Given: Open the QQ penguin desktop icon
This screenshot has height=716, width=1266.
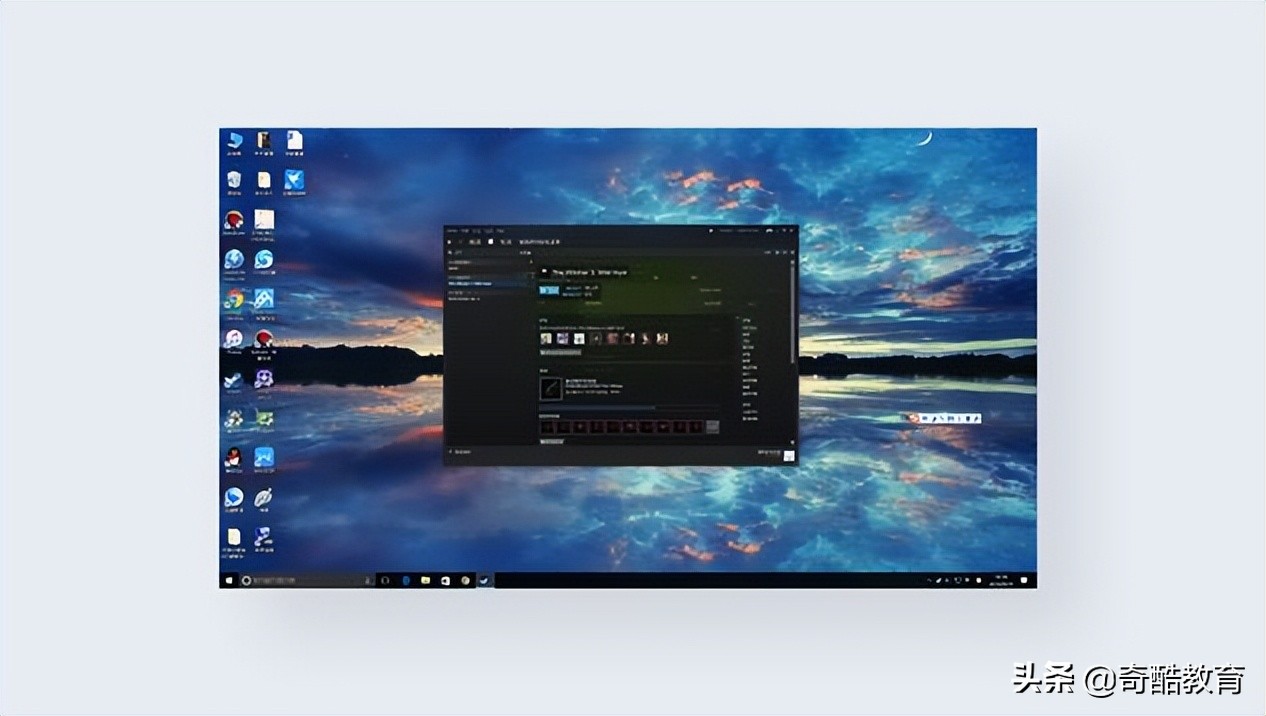Looking at the screenshot, I should [234, 457].
